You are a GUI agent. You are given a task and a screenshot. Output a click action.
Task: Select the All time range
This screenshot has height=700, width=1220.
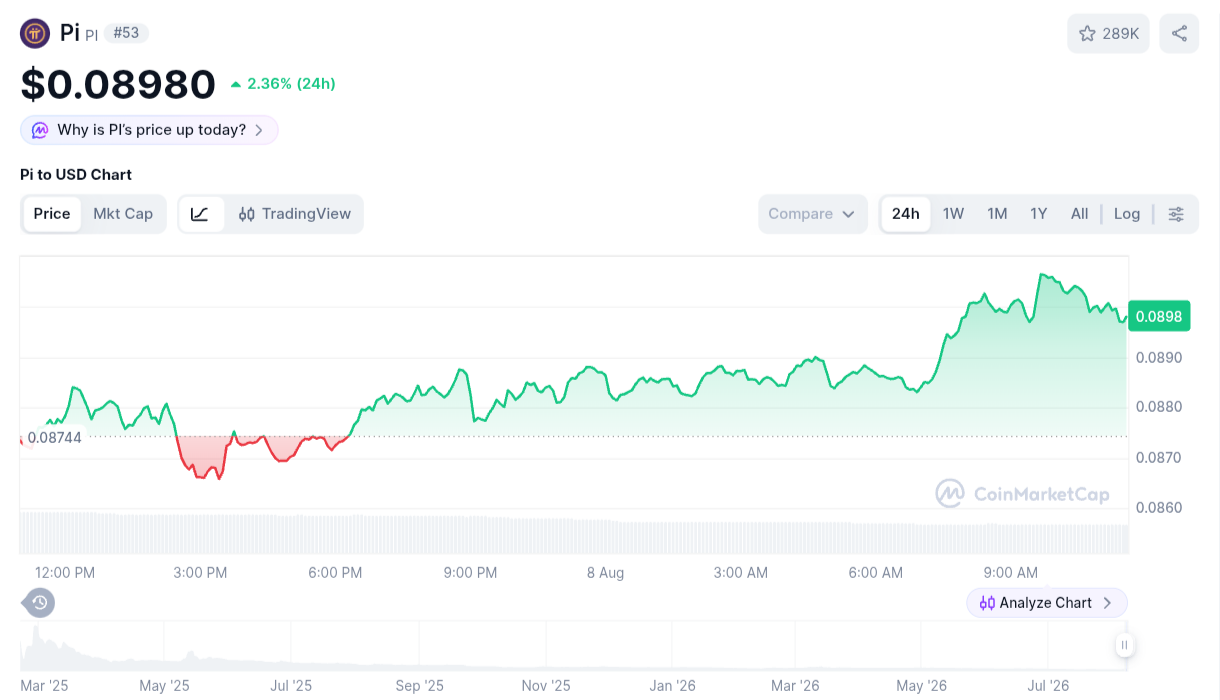pos(1079,214)
